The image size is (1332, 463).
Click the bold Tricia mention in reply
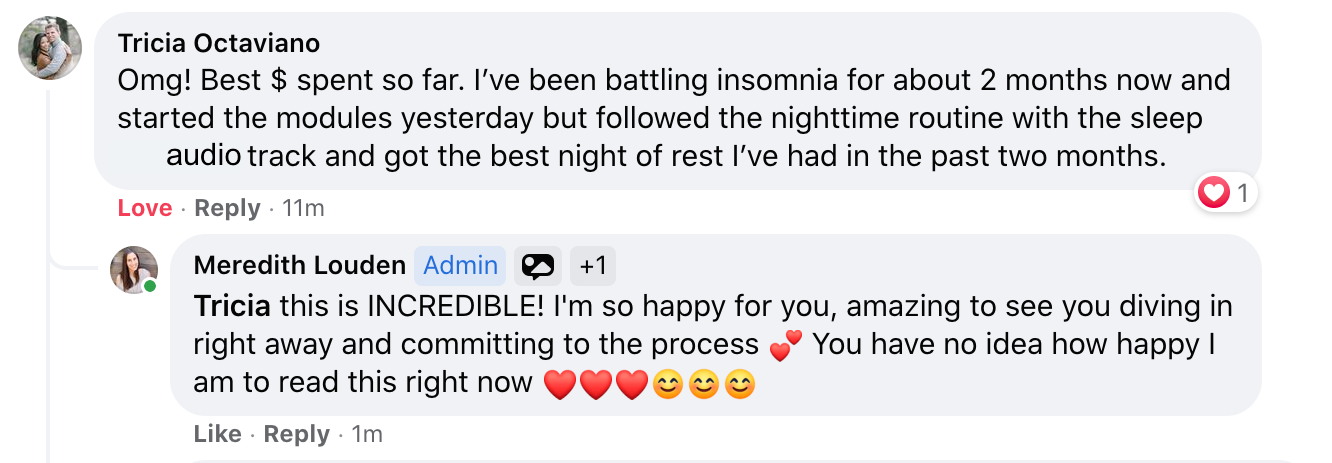click(232, 305)
